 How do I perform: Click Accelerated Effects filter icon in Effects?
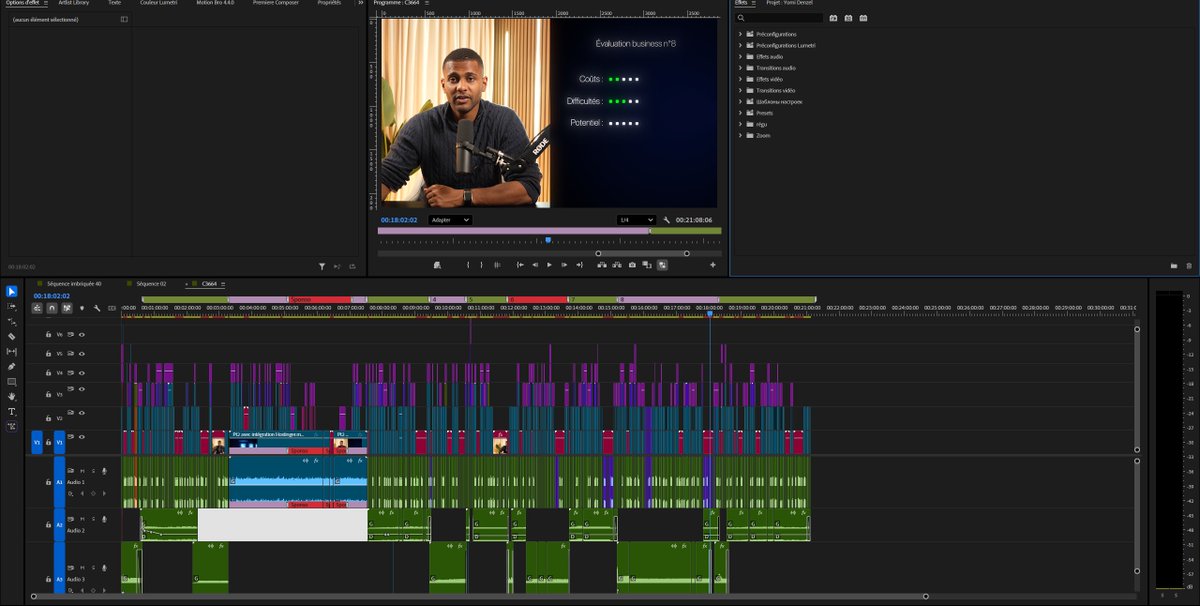pos(833,18)
